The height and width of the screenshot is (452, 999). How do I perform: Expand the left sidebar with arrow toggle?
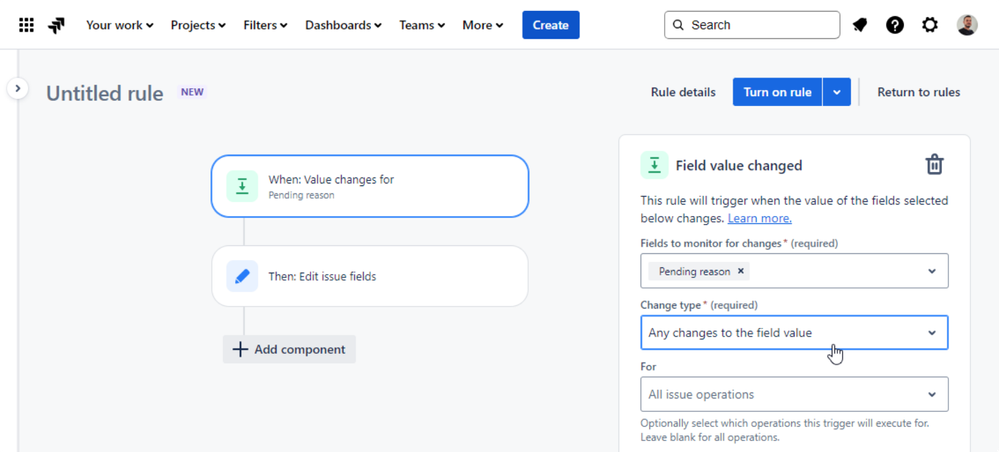tap(18, 89)
